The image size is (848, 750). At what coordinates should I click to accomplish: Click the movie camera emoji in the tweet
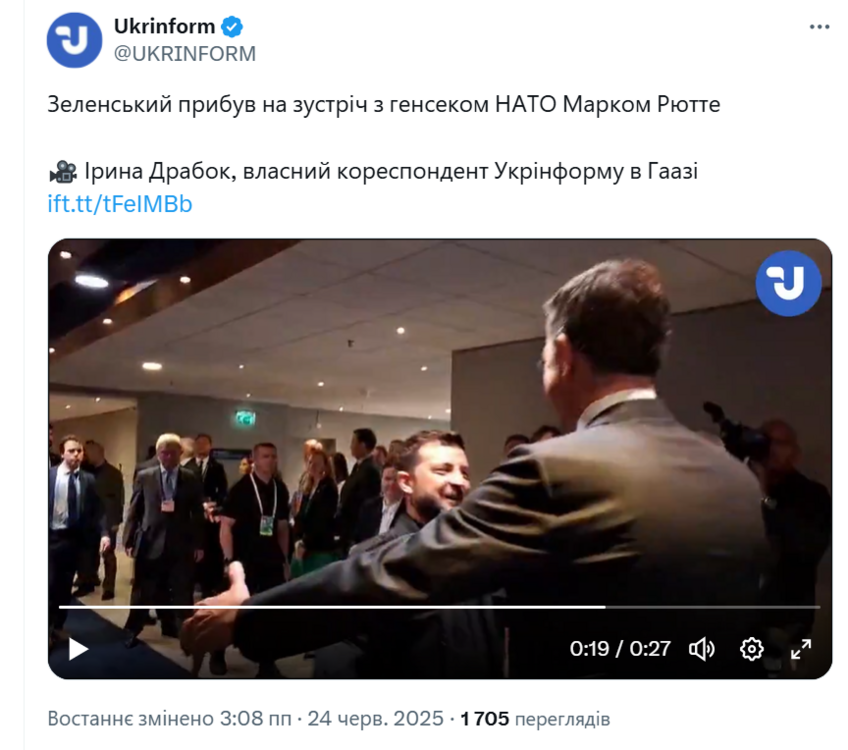tap(63, 171)
